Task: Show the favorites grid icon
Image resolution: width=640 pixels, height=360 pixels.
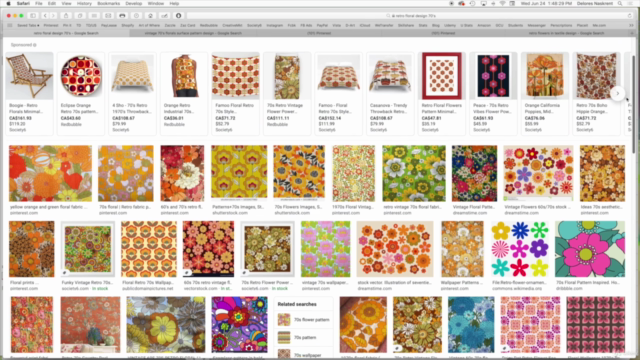Action: click(x=9, y=25)
